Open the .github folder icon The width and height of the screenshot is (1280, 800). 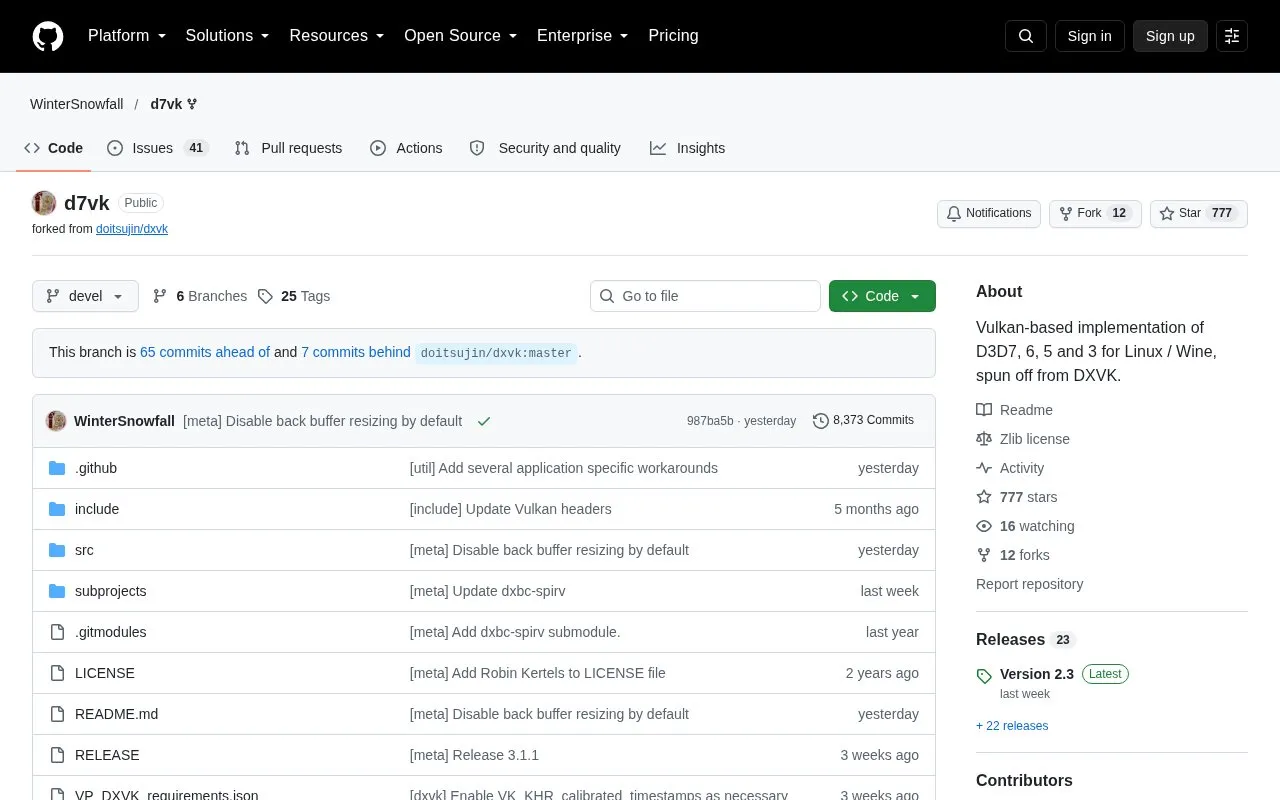click(57, 468)
